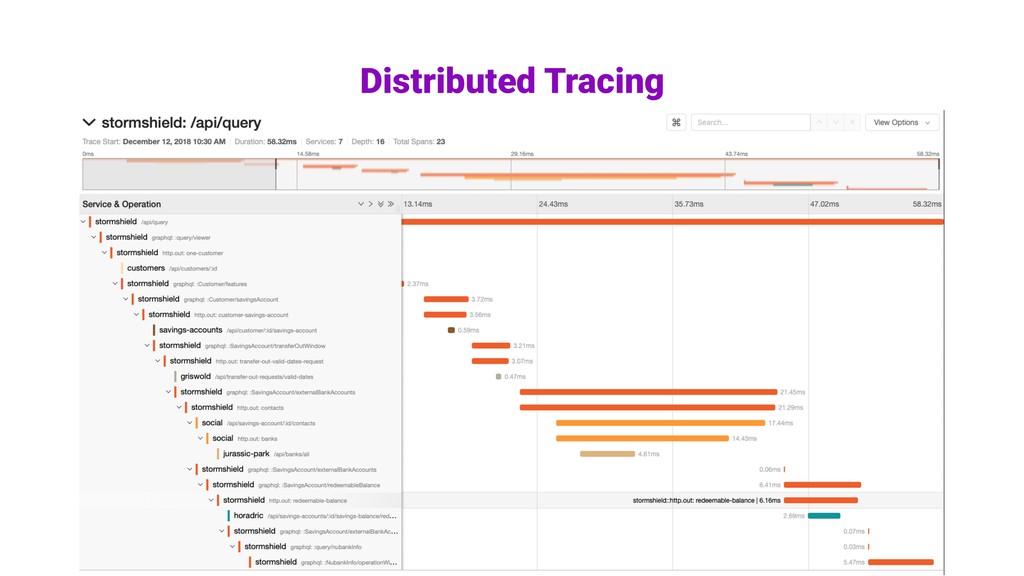Collapse stormshield :SavingsAccount/transferOutWindow span

pos(147,345)
